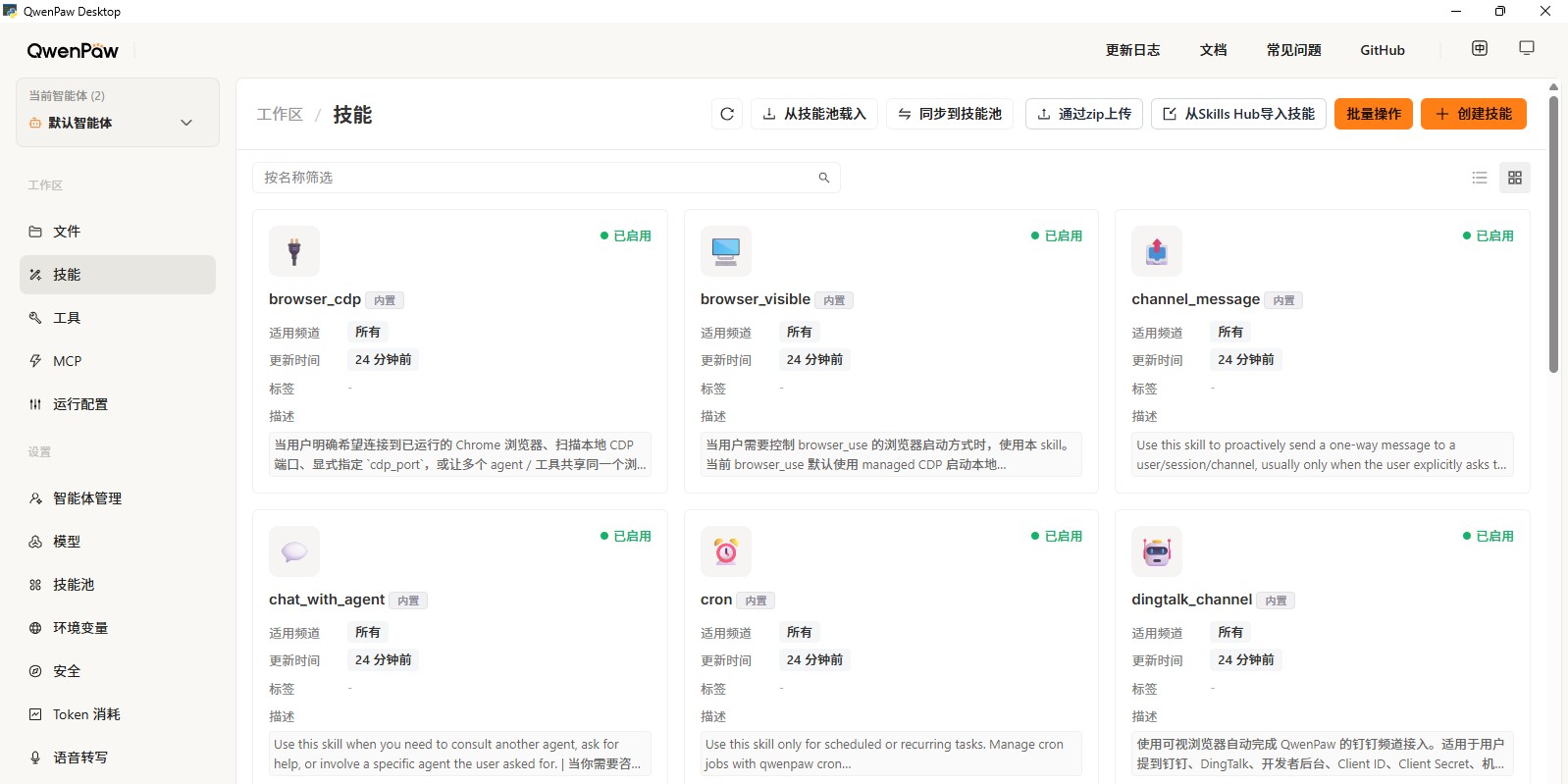Open 技能池 in the sidebar
The image size is (1568, 784).
pos(118,585)
